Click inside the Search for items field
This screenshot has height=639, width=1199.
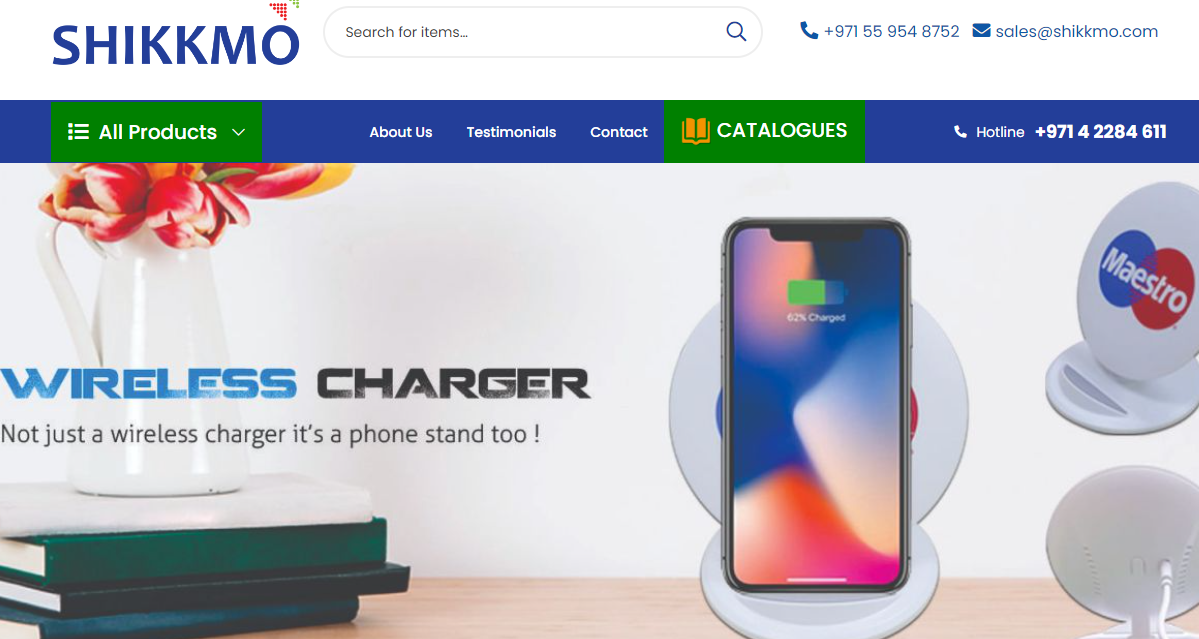click(528, 32)
